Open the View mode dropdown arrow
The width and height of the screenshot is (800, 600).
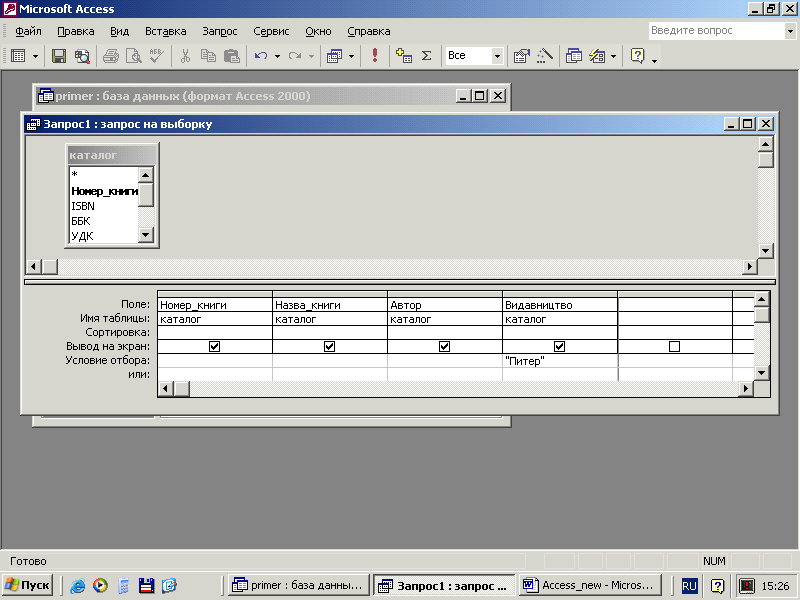click(35, 56)
